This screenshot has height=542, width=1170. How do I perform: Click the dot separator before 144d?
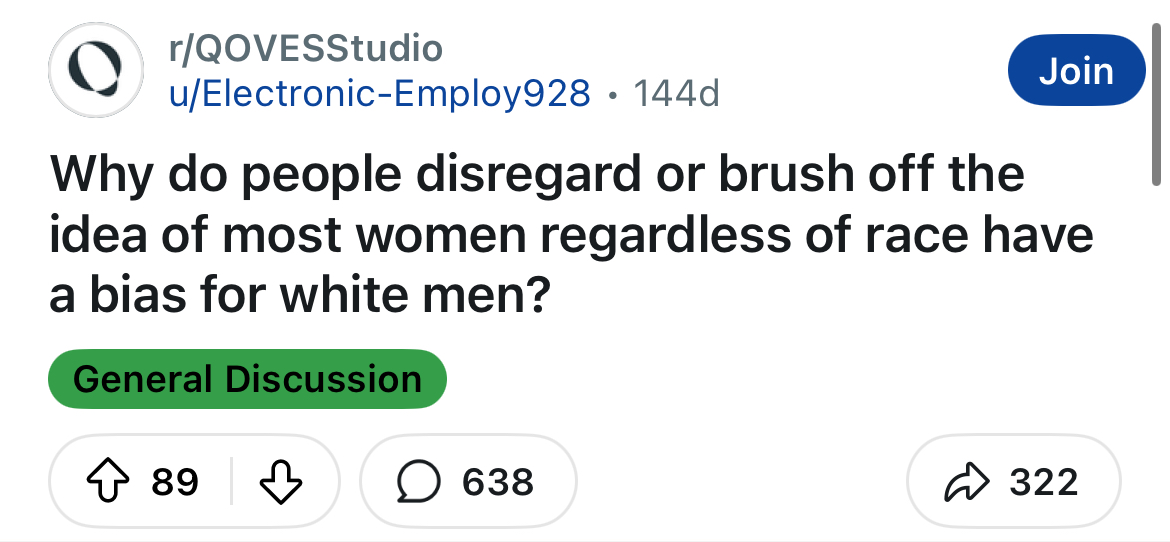coord(613,95)
